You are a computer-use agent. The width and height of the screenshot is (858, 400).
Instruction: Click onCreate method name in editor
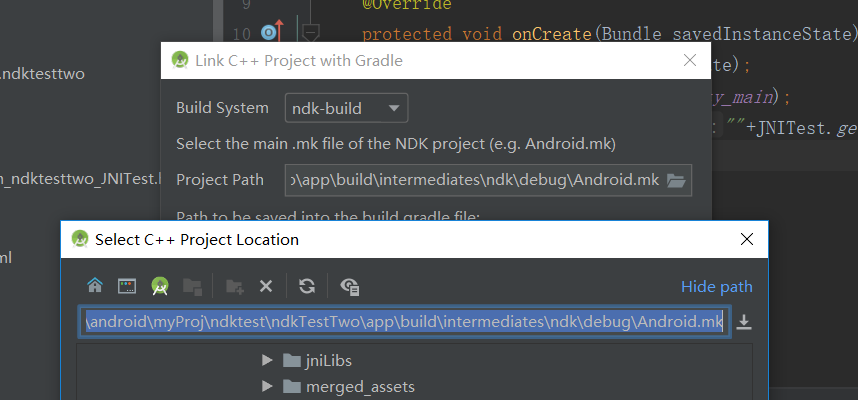pos(552,34)
